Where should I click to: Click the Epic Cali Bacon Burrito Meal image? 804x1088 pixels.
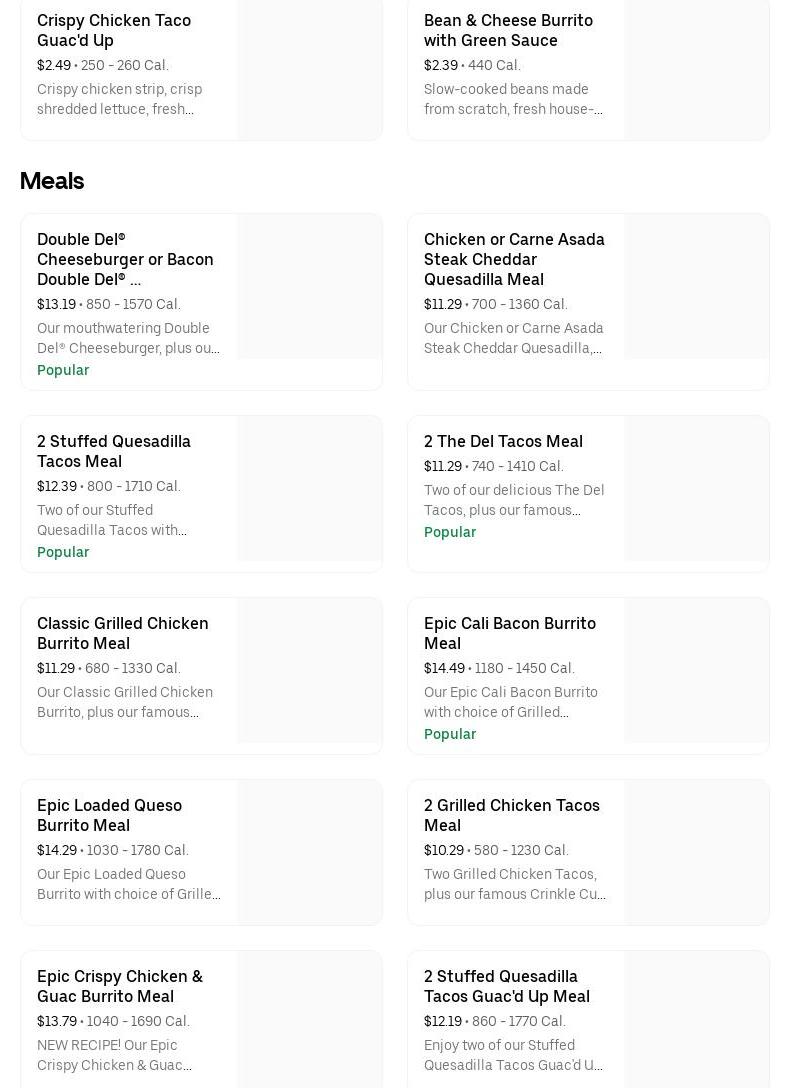click(696, 671)
